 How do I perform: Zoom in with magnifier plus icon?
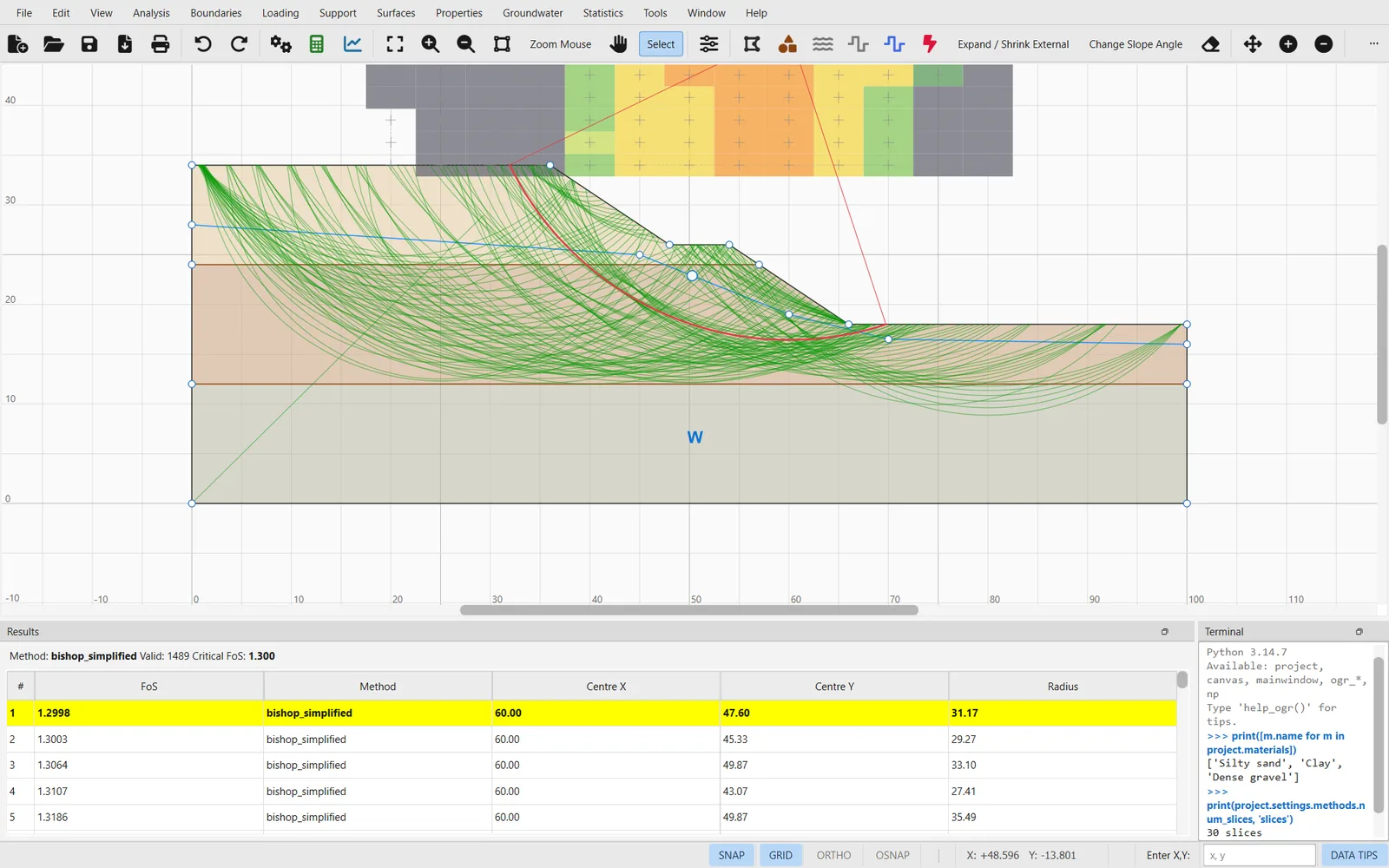[431, 44]
